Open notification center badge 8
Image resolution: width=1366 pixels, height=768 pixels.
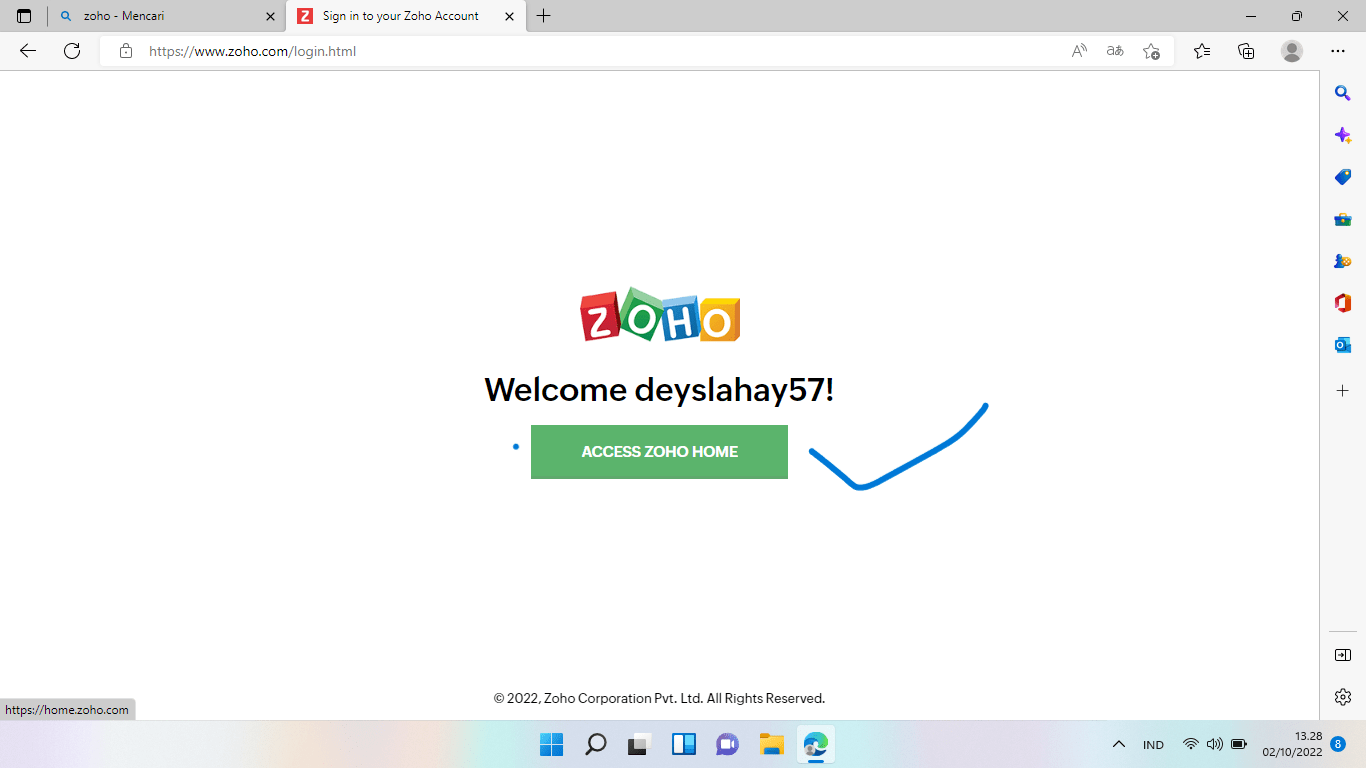(1338, 744)
